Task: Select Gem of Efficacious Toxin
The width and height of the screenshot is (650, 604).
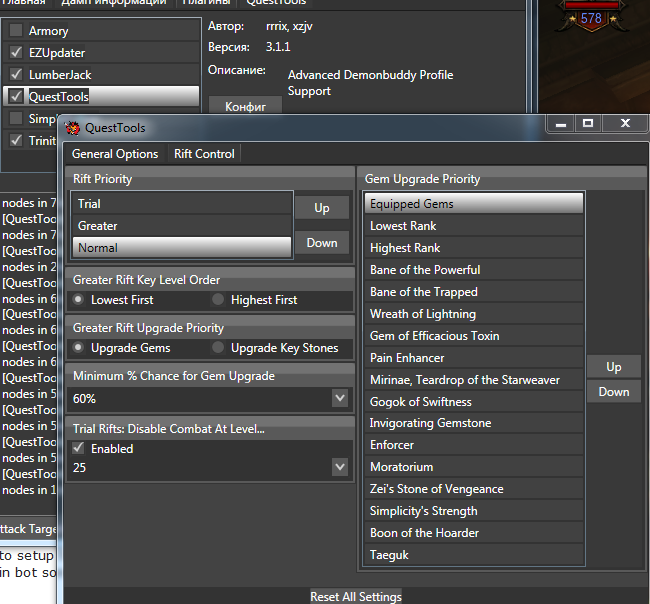Action: tap(474, 335)
